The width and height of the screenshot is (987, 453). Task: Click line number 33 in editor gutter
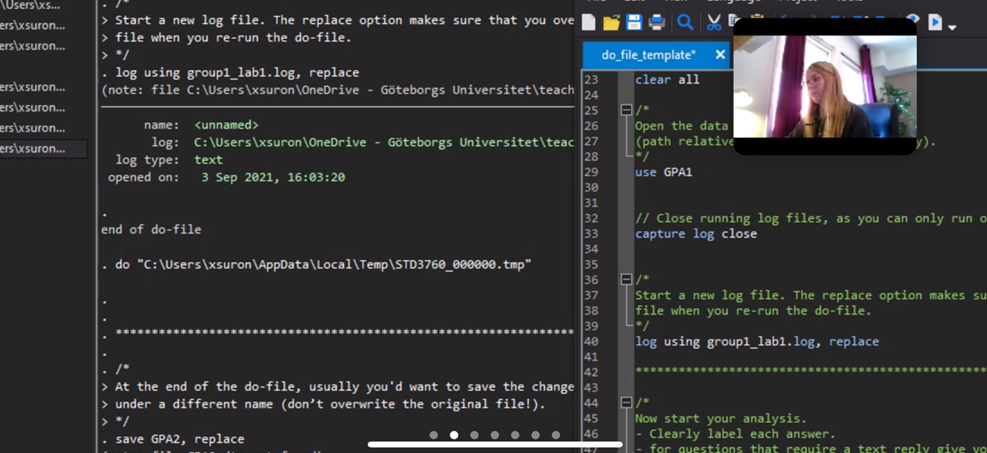click(x=590, y=233)
